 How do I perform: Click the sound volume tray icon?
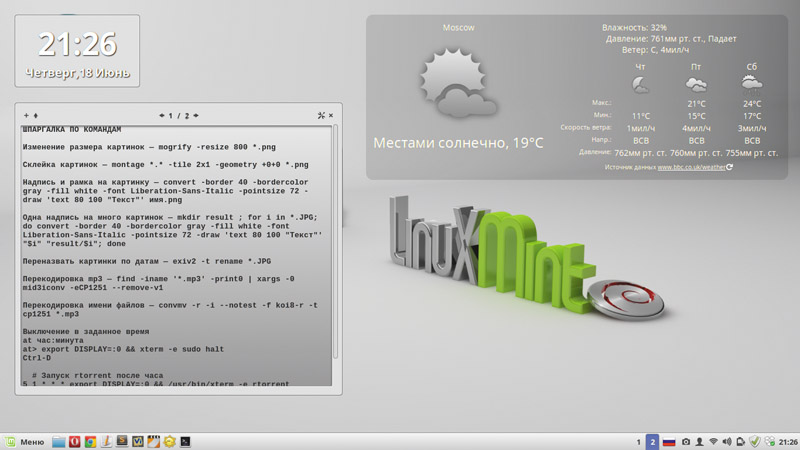(727, 442)
